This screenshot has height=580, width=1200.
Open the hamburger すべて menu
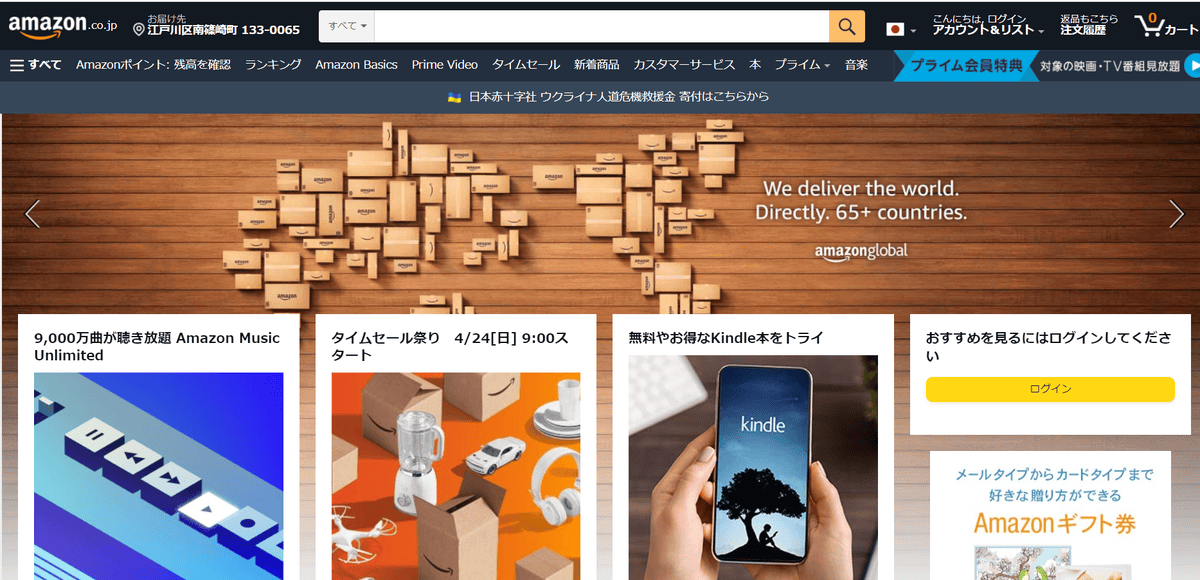click(x=35, y=65)
